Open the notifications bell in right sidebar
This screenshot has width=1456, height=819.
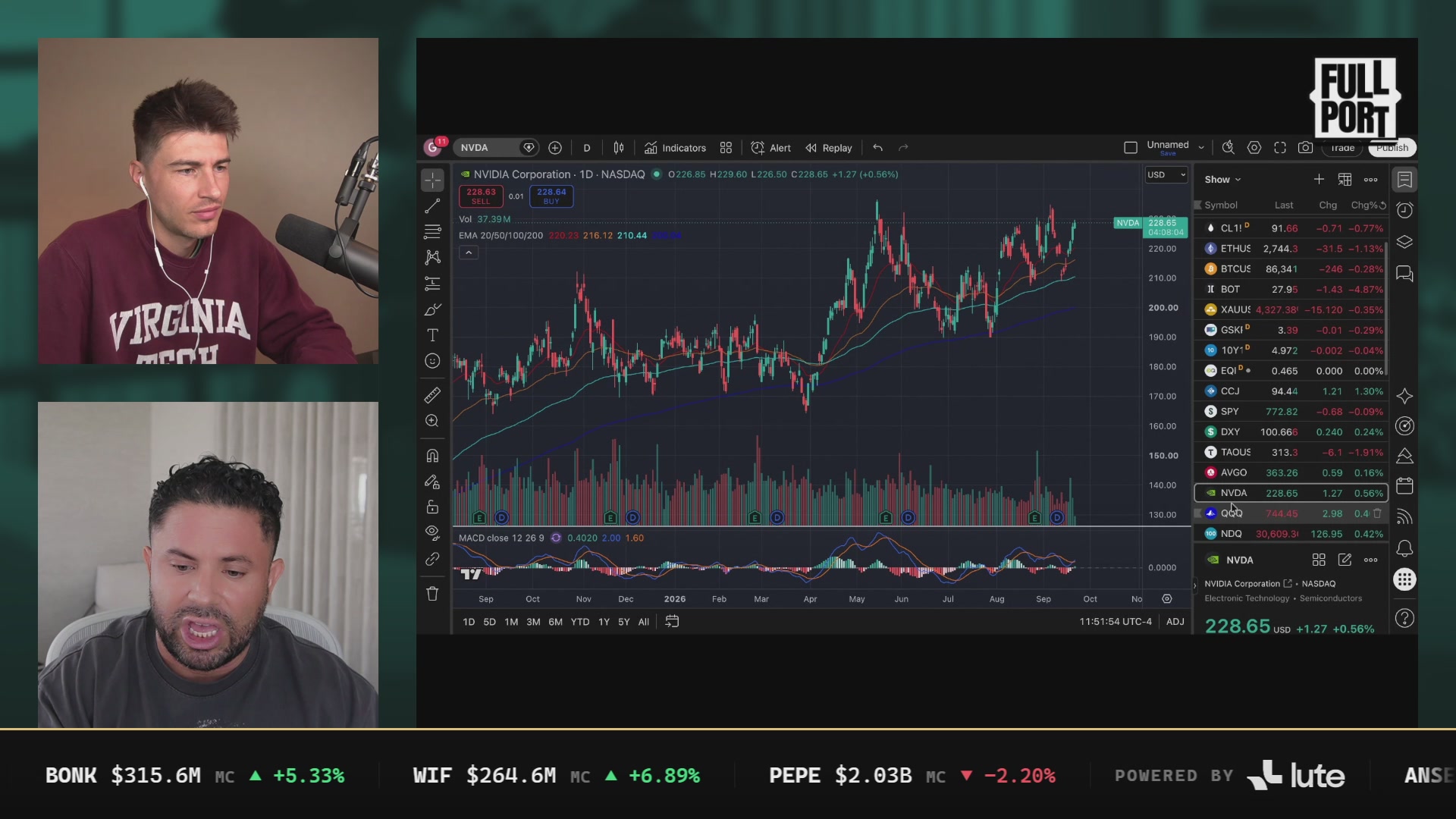tap(1404, 548)
